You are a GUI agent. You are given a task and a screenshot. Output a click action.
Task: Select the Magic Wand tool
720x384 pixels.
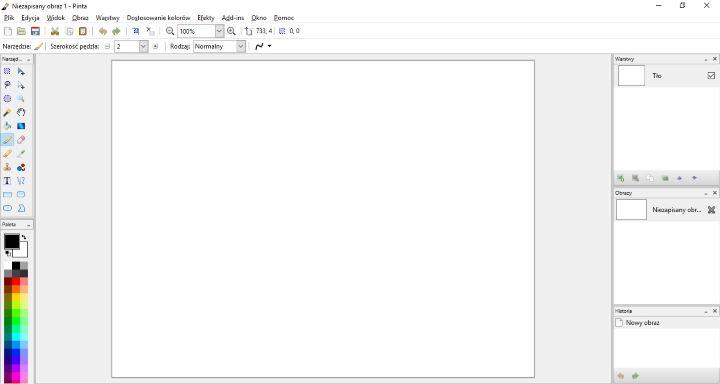[x=7, y=112]
